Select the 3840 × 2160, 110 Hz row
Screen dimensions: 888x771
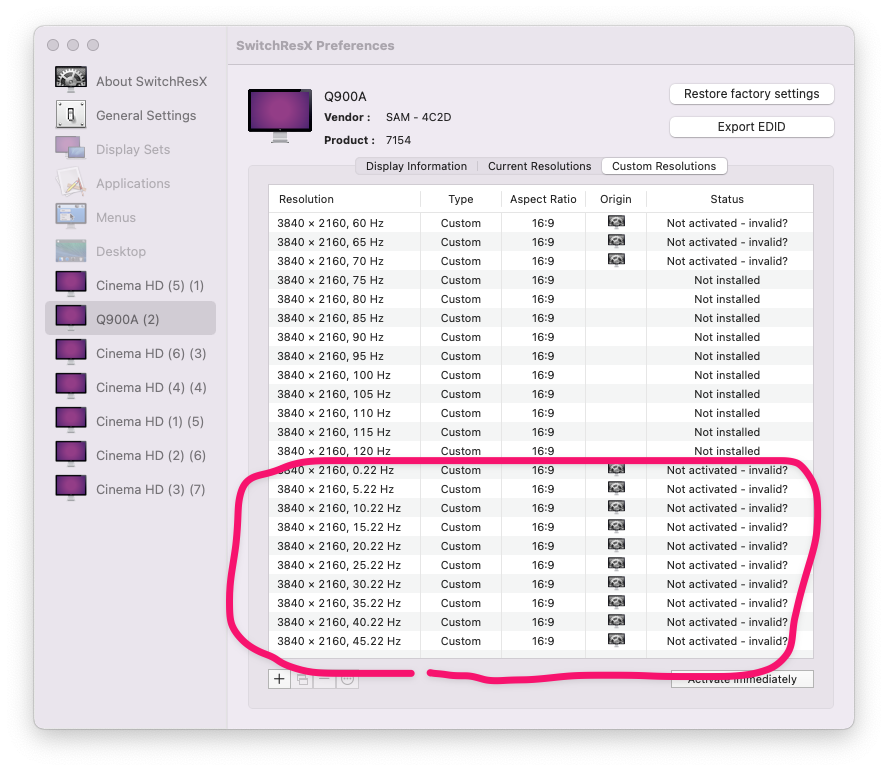click(541, 413)
